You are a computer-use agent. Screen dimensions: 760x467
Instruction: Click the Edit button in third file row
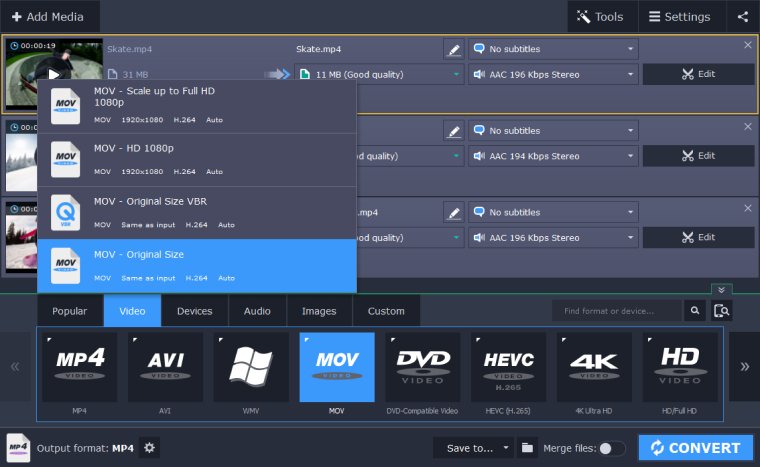(x=698, y=237)
